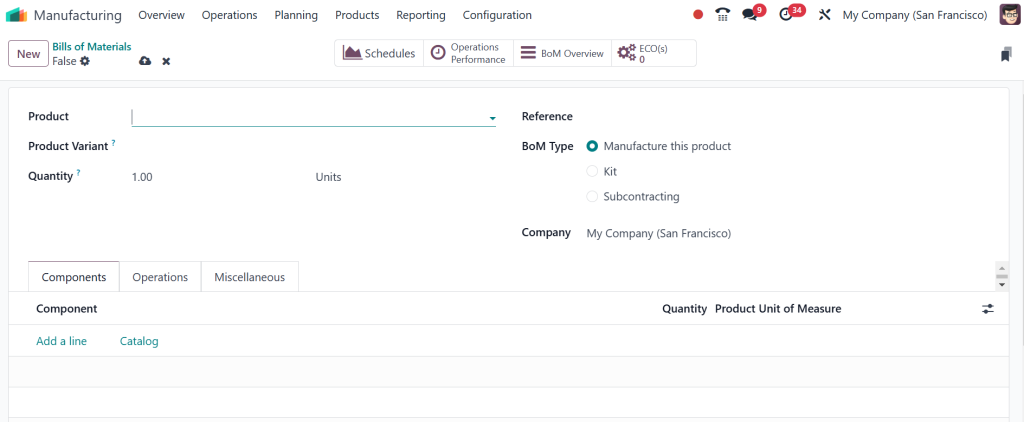Switch to the Components tab

pyautogui.click(x=74, y=277)
